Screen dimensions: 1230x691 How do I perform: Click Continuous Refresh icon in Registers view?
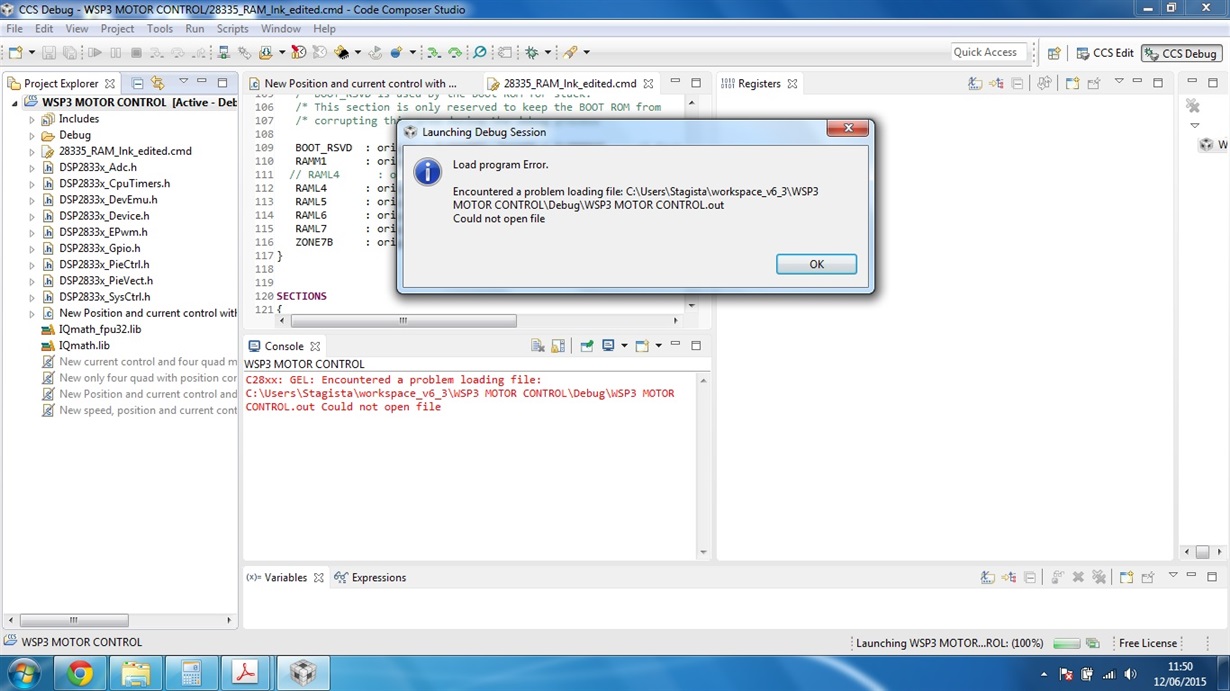(x=1044, y=83)
